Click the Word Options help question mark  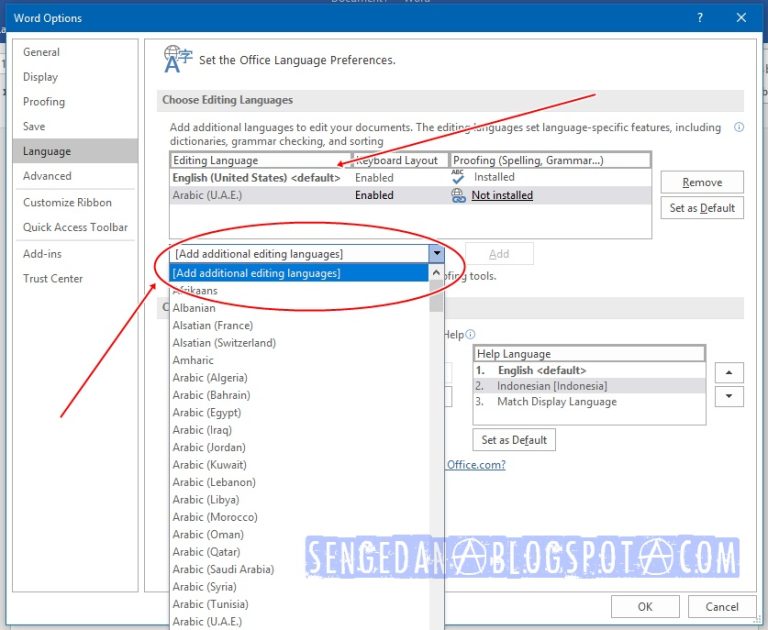tap(700, 18)
